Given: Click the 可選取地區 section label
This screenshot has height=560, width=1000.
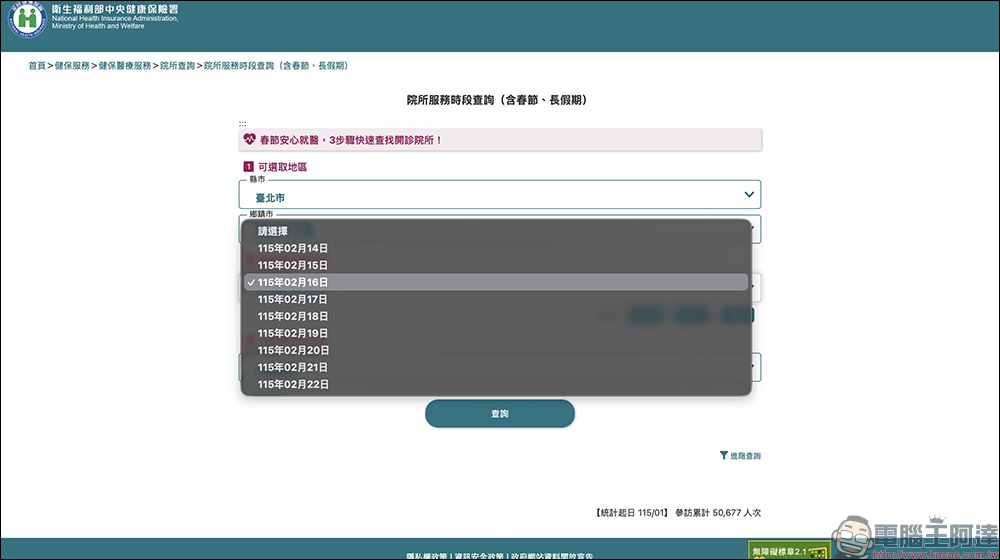Looking at the screenshot, I should click(283, 167).
